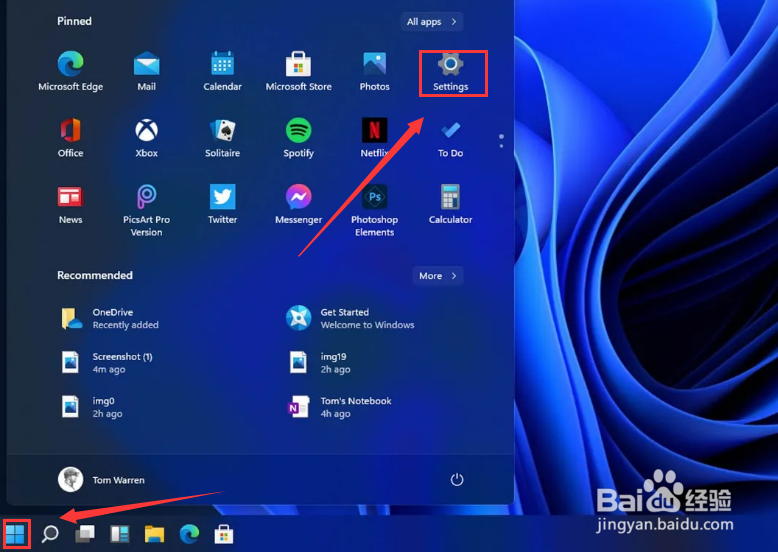778x552 pixels.
Task: Open Microsoft Store pinned app
Action: pos(298,71)
